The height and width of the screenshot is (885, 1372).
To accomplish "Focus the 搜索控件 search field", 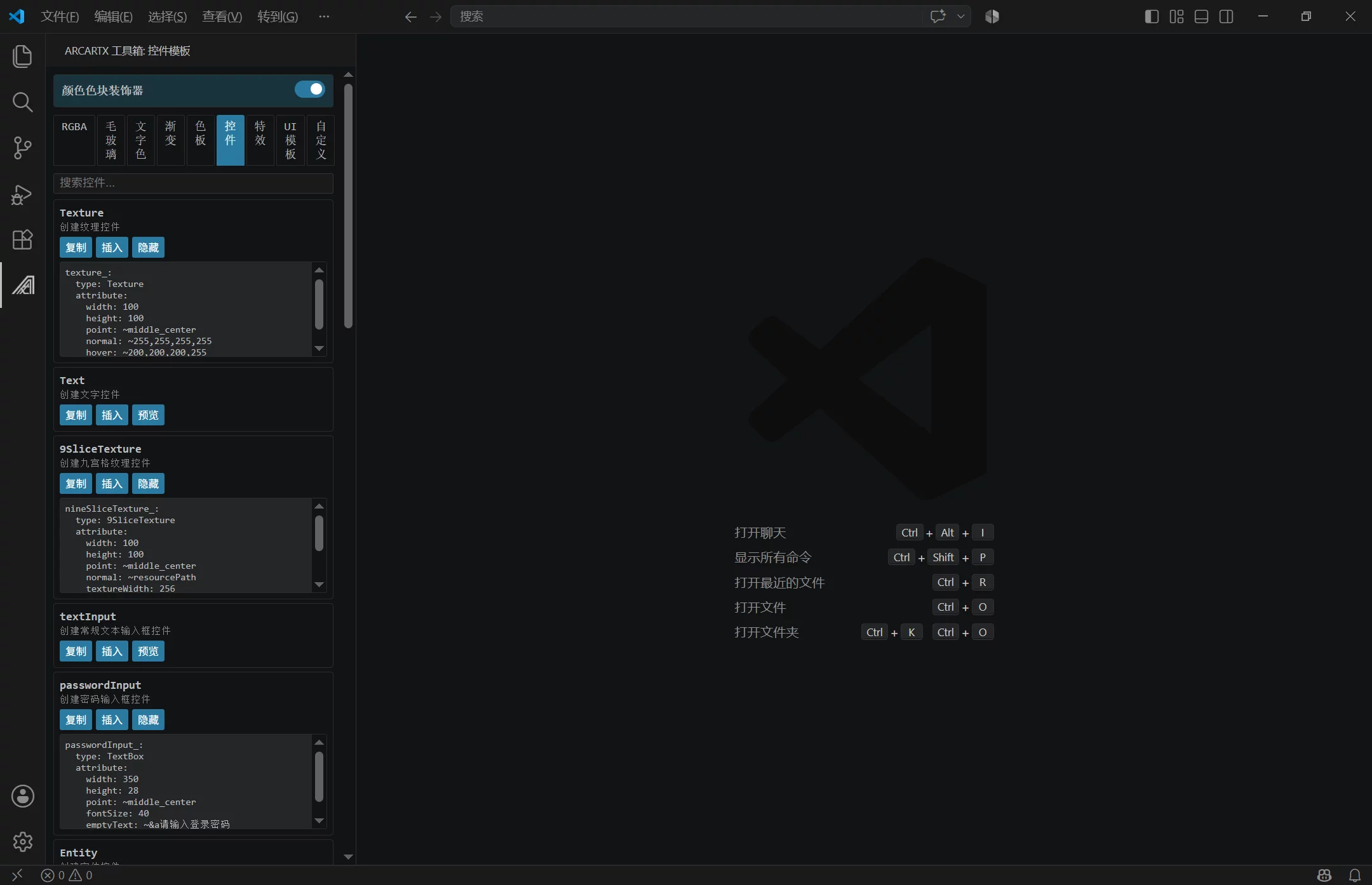I will [193, 183].
